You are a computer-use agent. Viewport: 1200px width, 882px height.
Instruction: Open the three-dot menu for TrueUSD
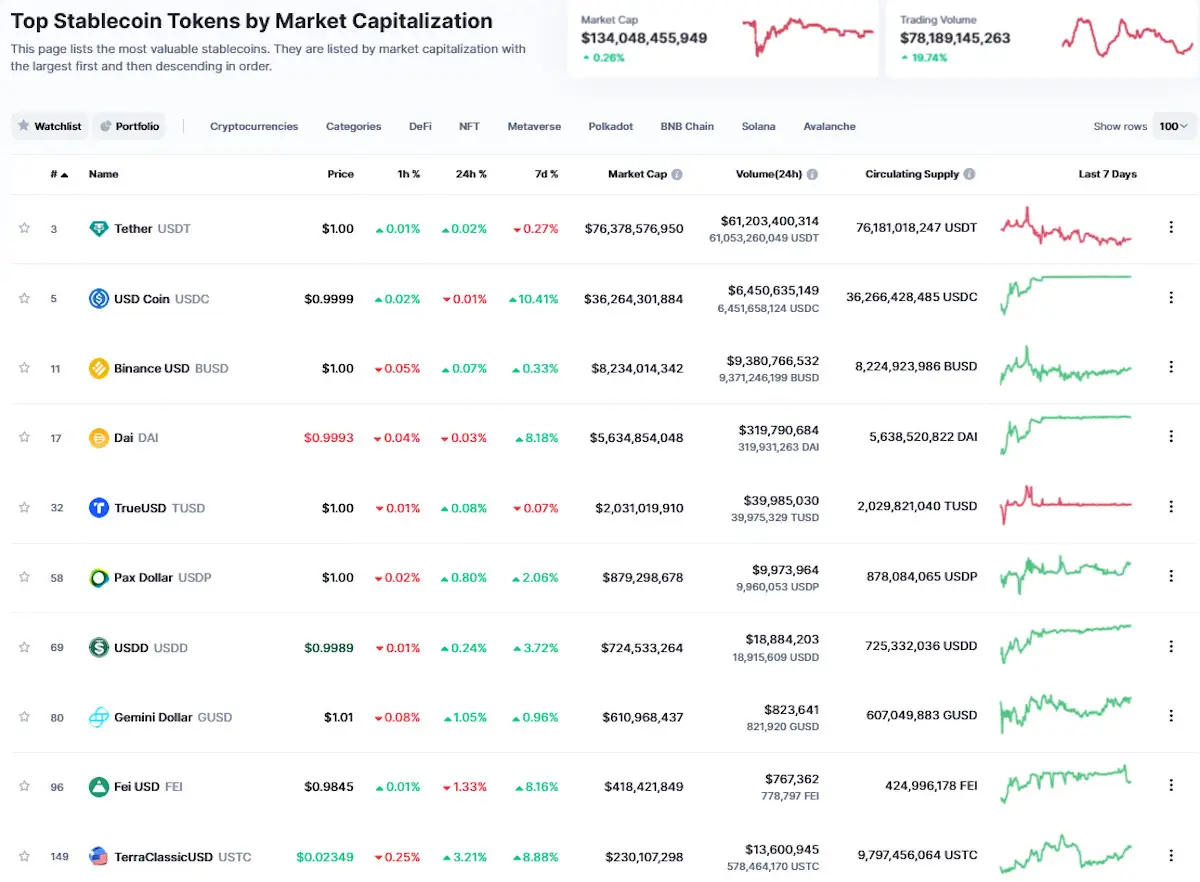tap(1171, 506)
